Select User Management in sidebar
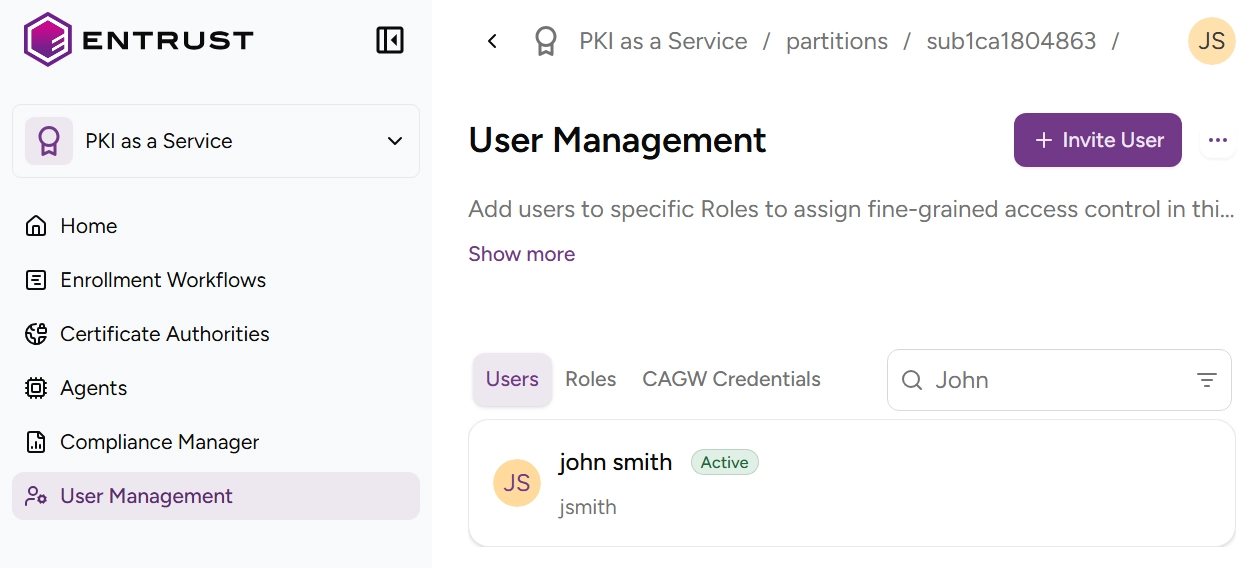The image size is (1258, 568). 216,496
